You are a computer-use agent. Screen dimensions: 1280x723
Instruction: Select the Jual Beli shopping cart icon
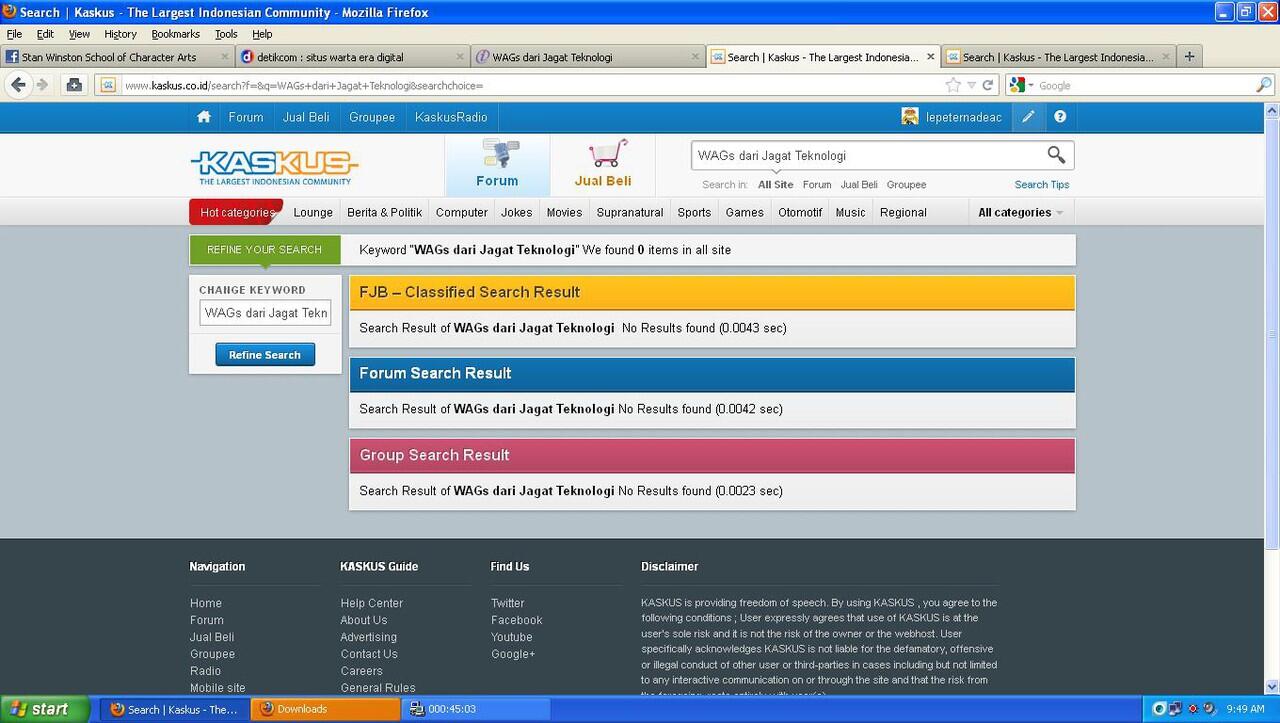[x=604, y=165]
